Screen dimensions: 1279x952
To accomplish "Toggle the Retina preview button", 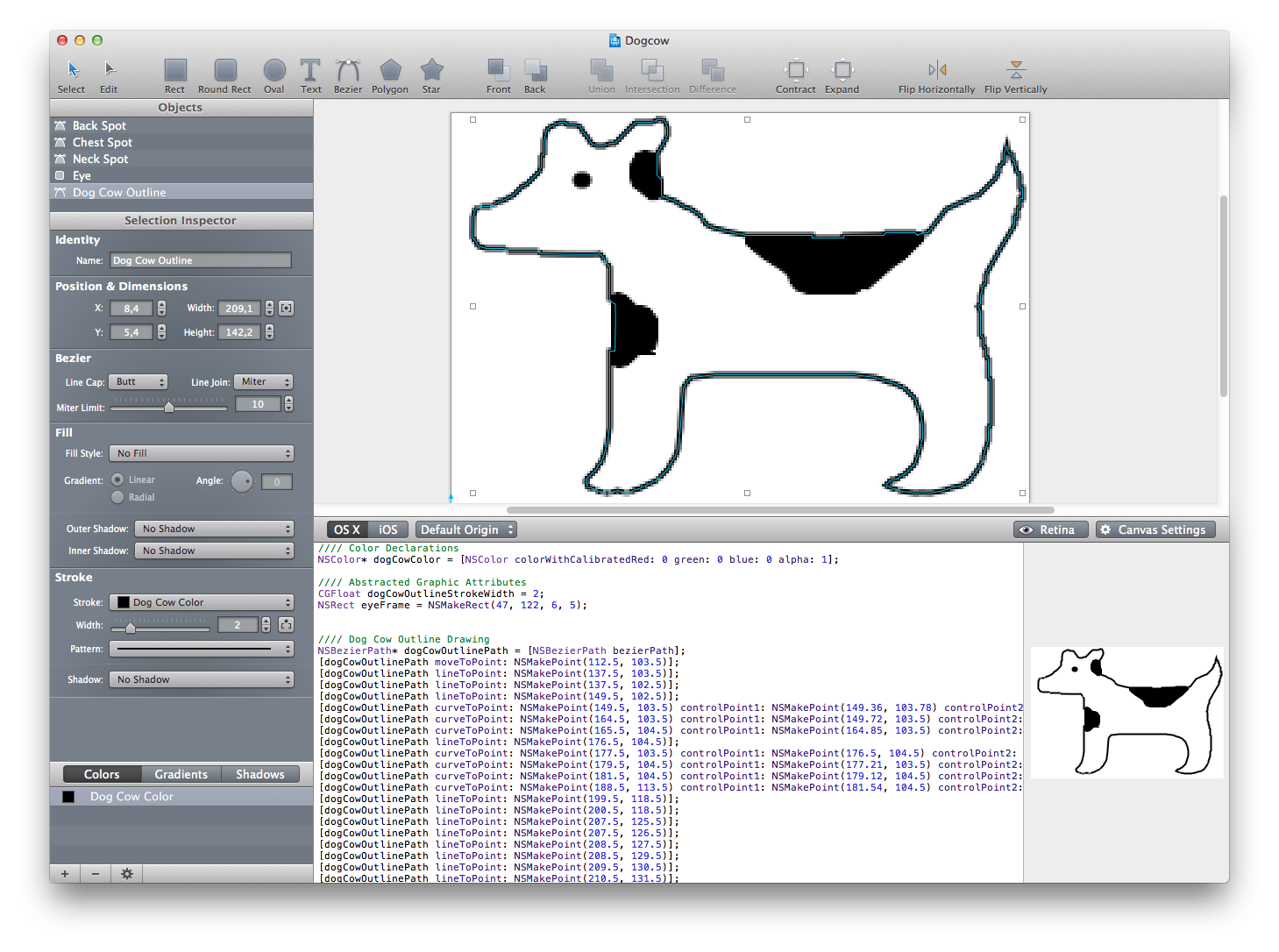I will [x=1050, y=529].
